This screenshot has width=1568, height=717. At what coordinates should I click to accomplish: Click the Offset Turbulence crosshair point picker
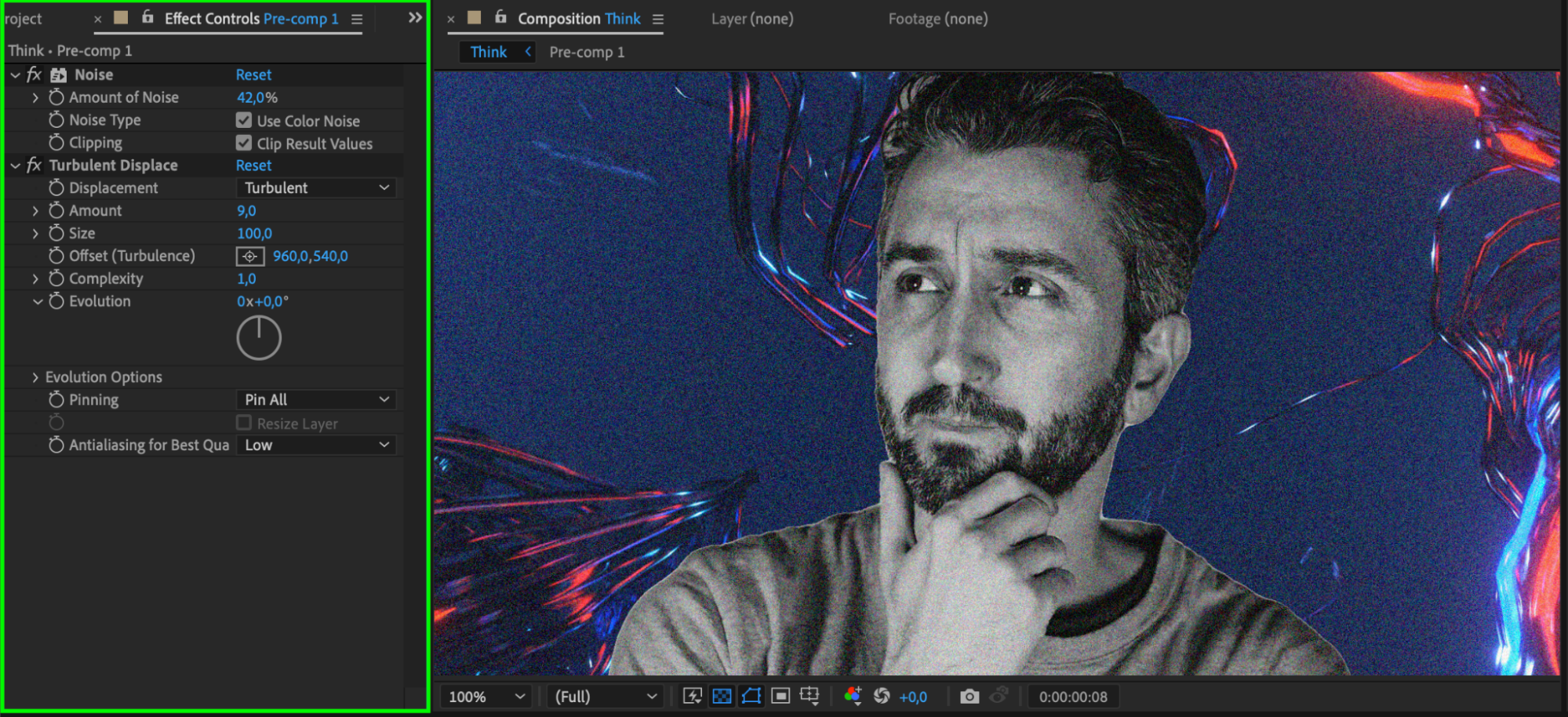tap(249, 257)
